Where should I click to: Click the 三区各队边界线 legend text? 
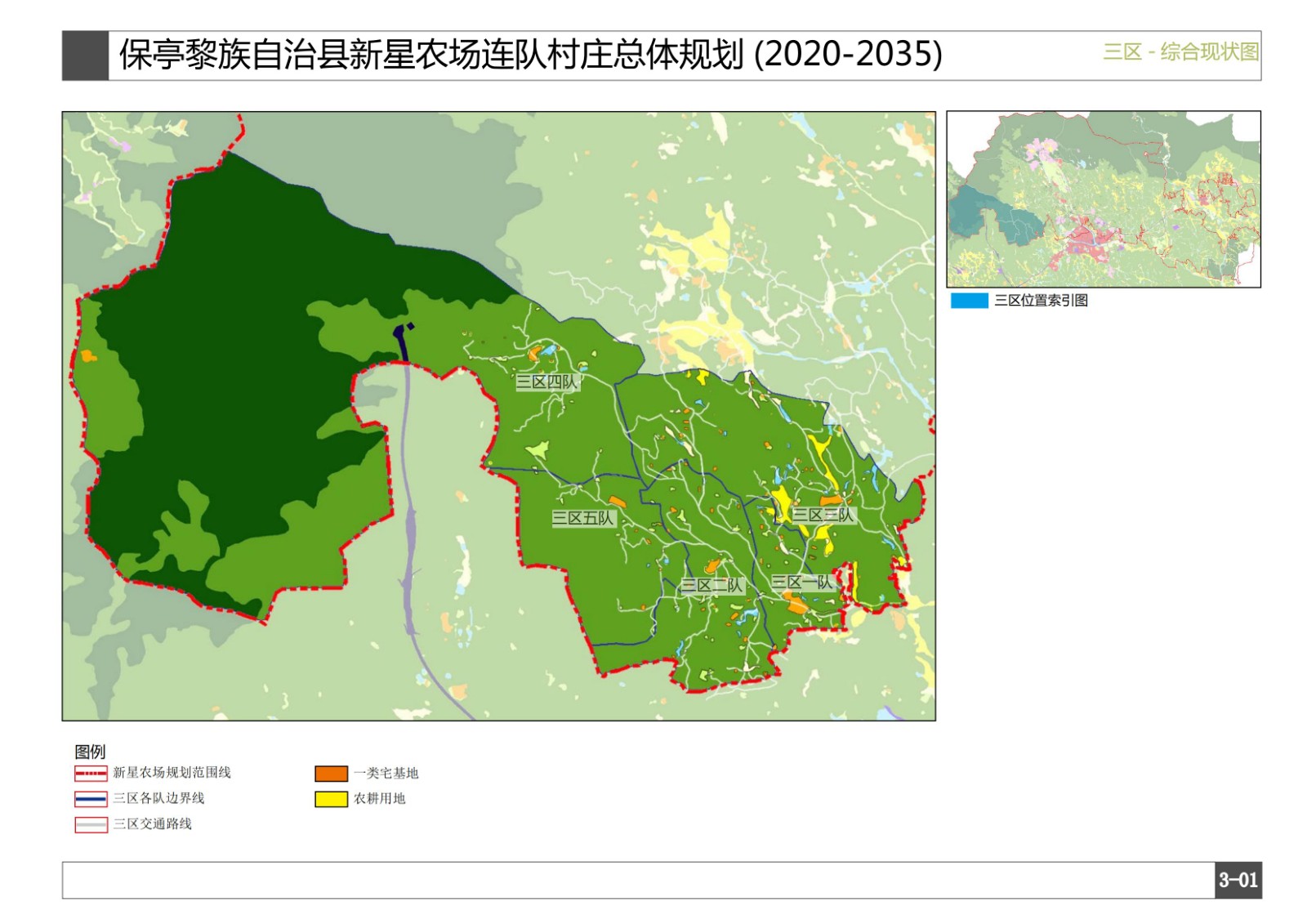(x=159, y=798)
